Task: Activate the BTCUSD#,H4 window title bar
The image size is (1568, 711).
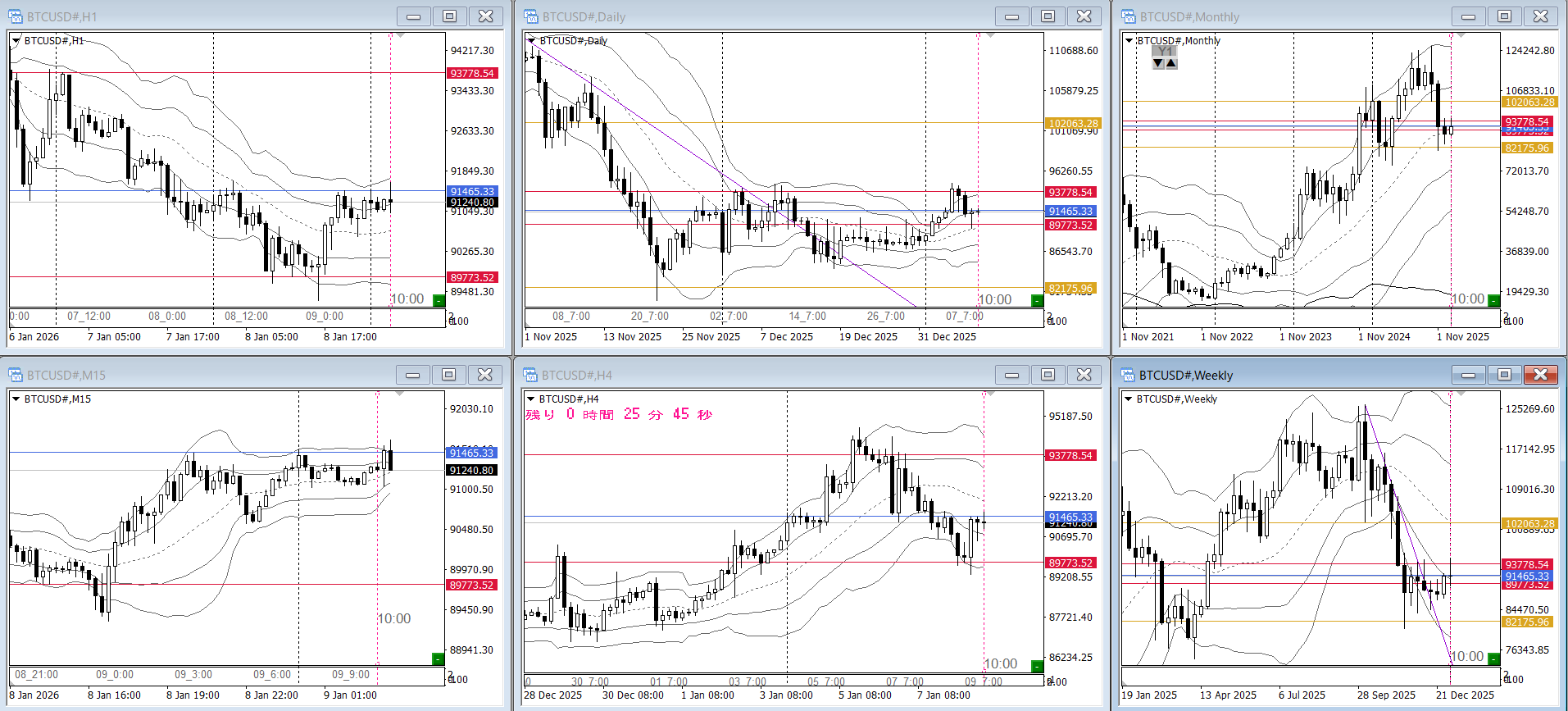Action: tap(738, 375)
